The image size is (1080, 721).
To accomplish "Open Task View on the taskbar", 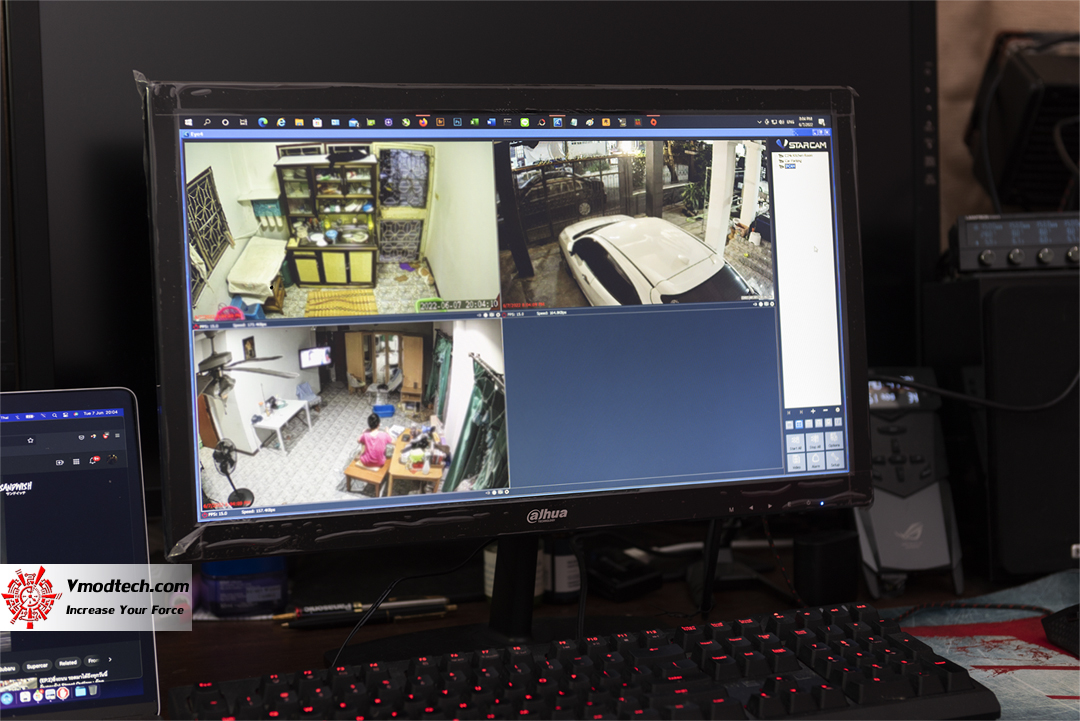I will pos(243,122).
